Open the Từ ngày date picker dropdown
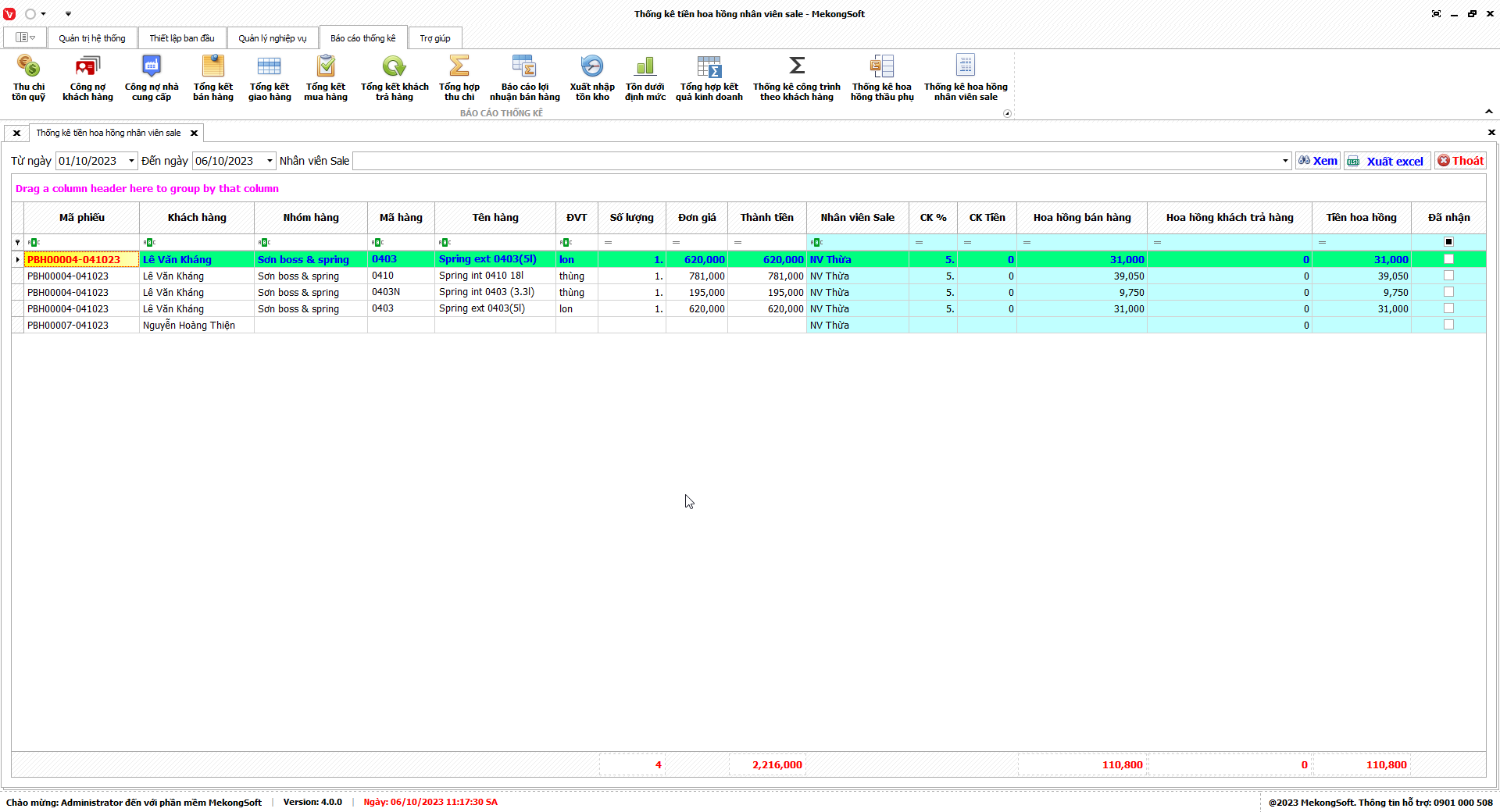 point(131,161)
